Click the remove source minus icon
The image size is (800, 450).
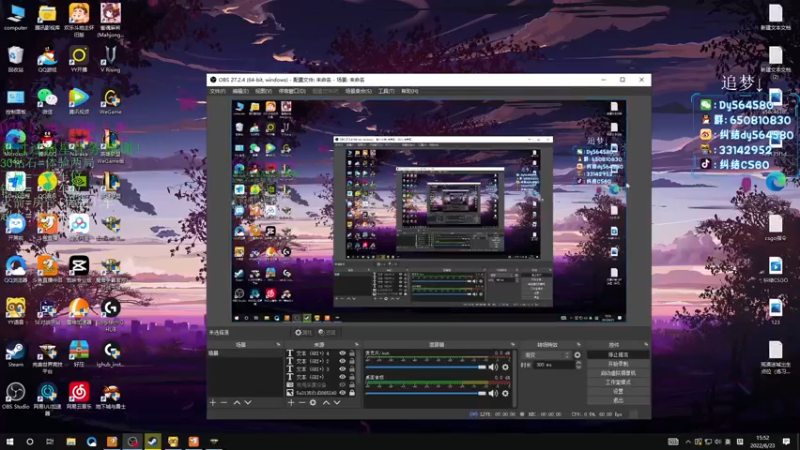[301, 402]
